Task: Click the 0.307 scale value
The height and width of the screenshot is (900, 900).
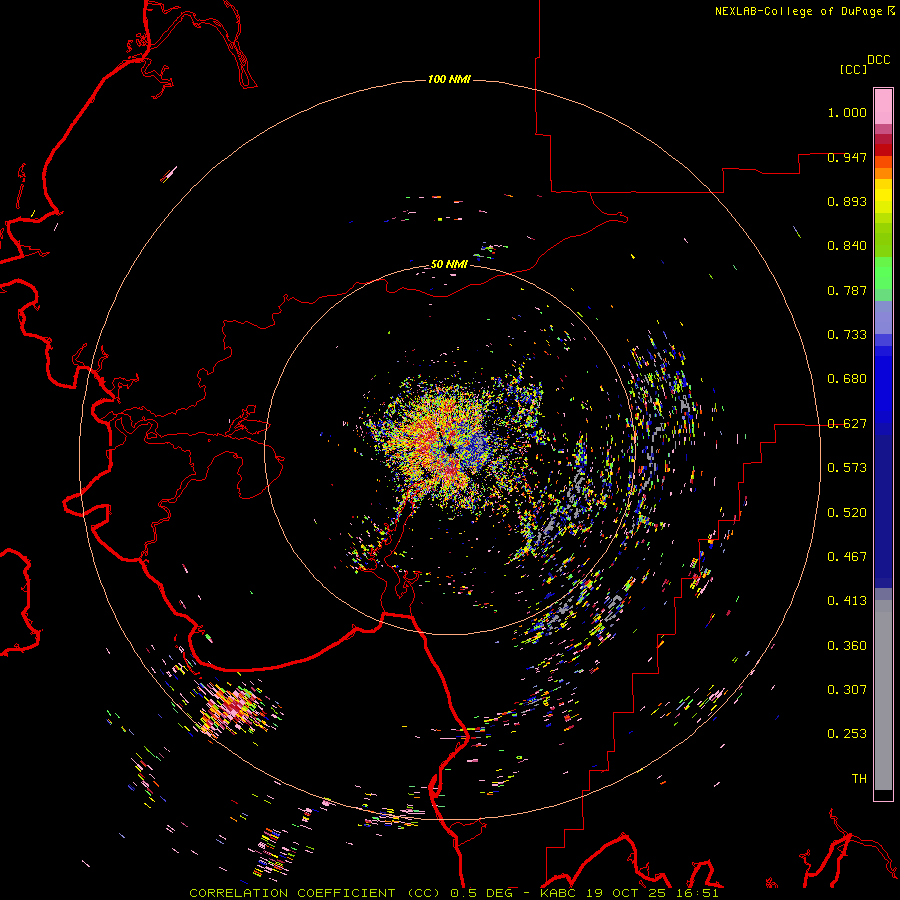Action: point(847,690)
